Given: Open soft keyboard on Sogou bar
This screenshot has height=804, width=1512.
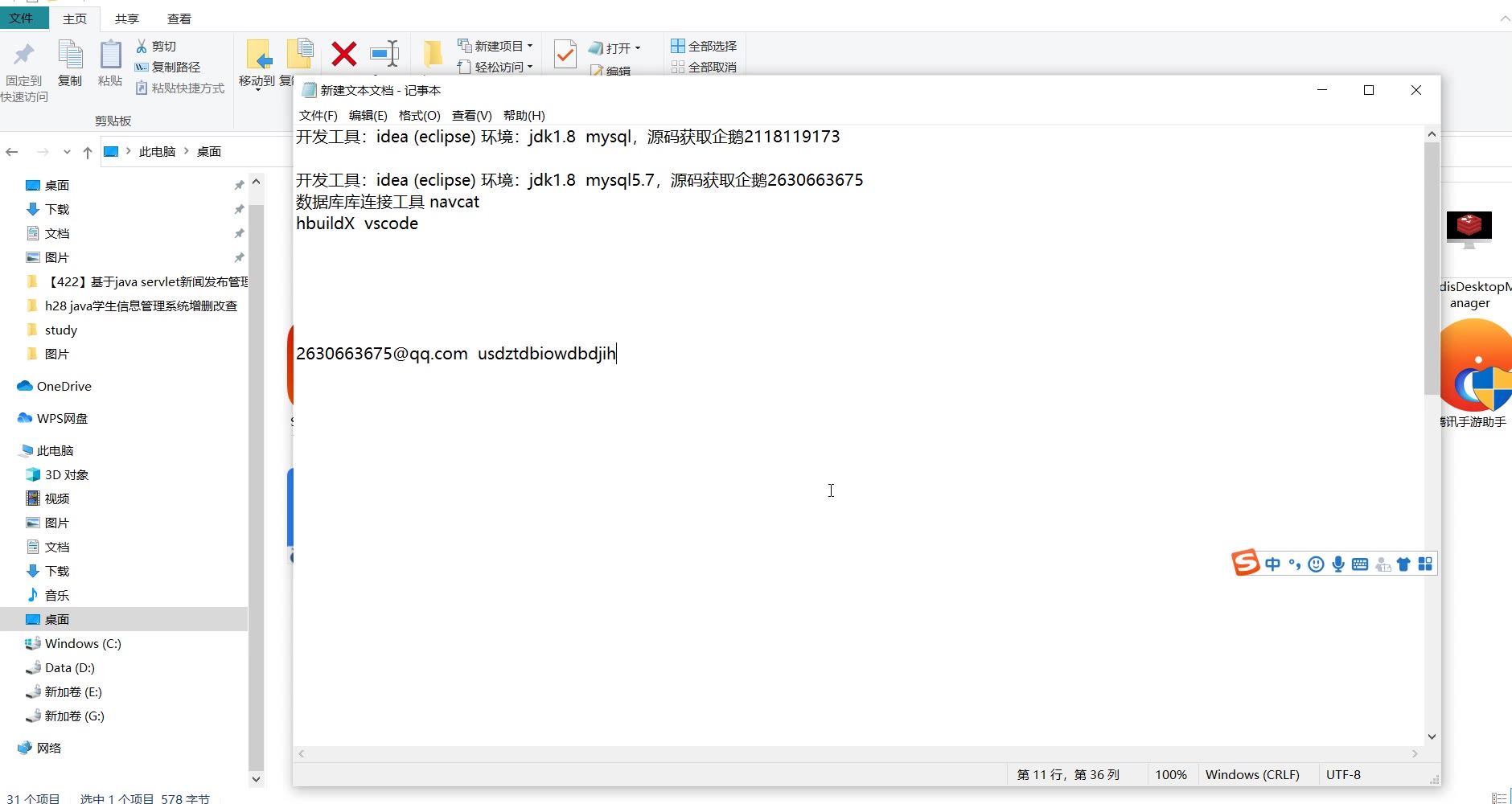Looking at the screenshot, I should pos(1360,564).
